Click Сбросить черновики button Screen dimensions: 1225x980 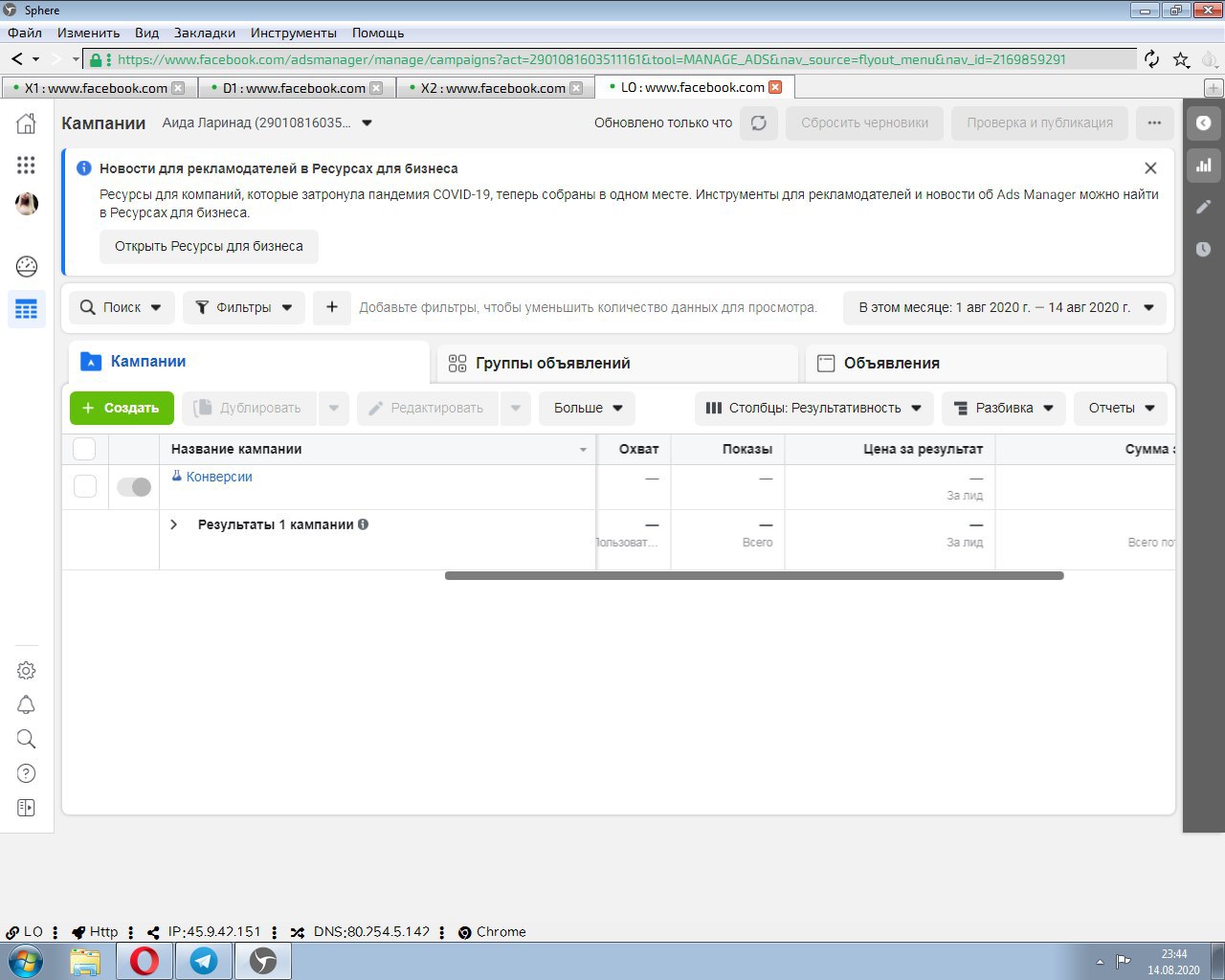(864, 123)
